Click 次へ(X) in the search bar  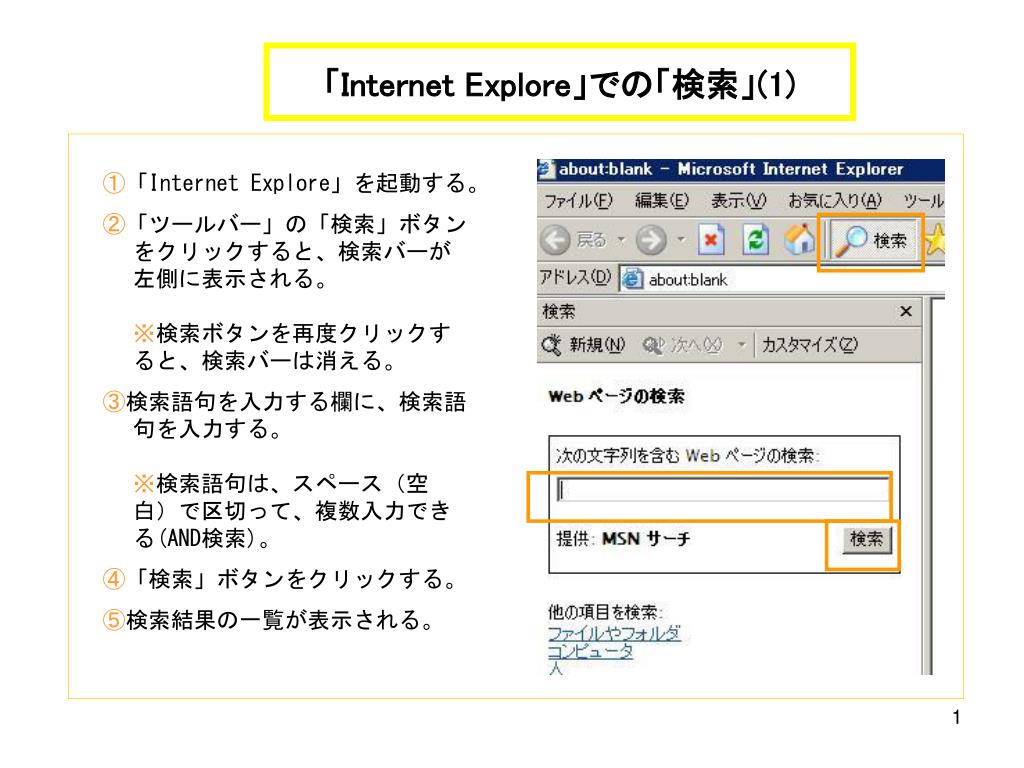coord(682,344)
